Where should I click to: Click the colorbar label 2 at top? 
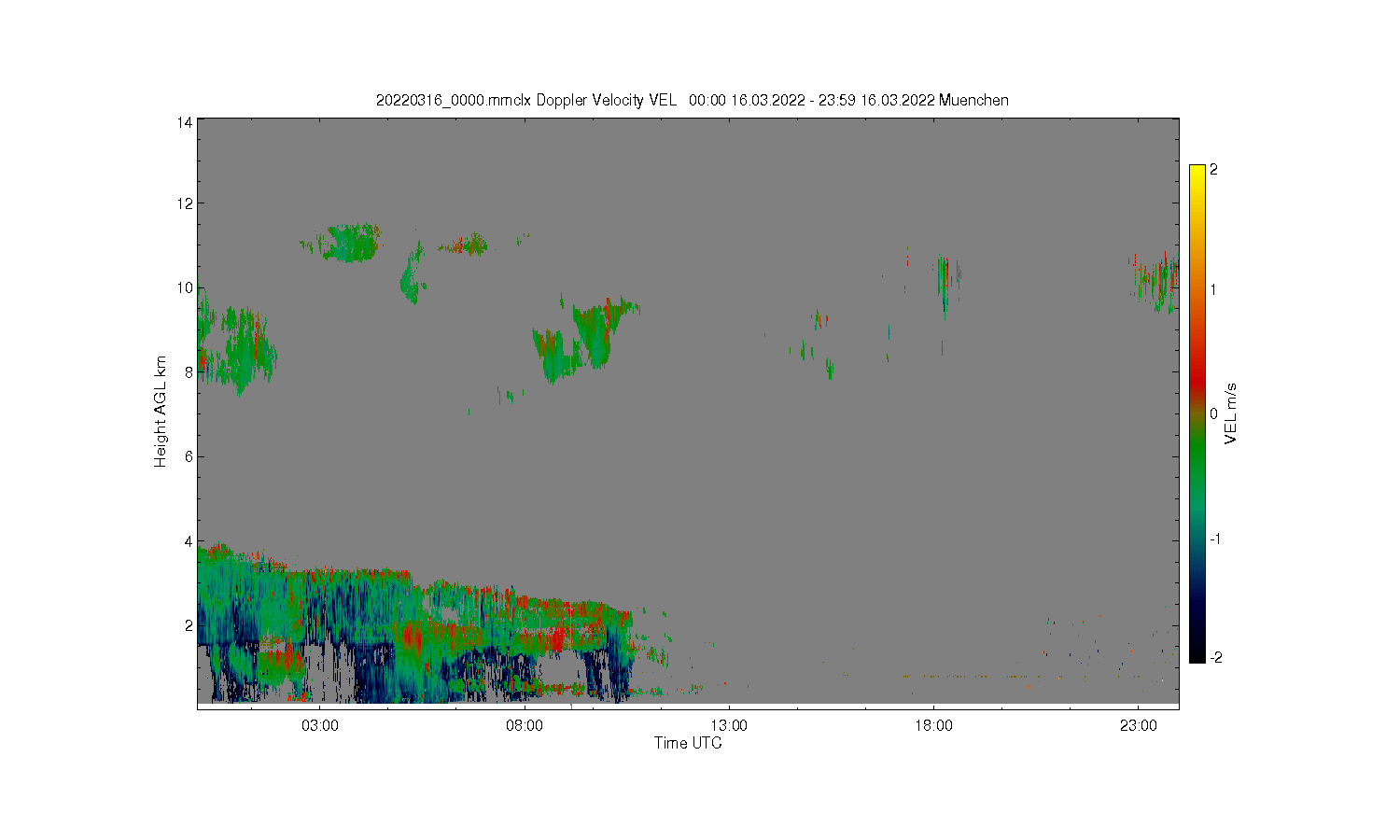pyautogui.click(x=1213, y=170)
